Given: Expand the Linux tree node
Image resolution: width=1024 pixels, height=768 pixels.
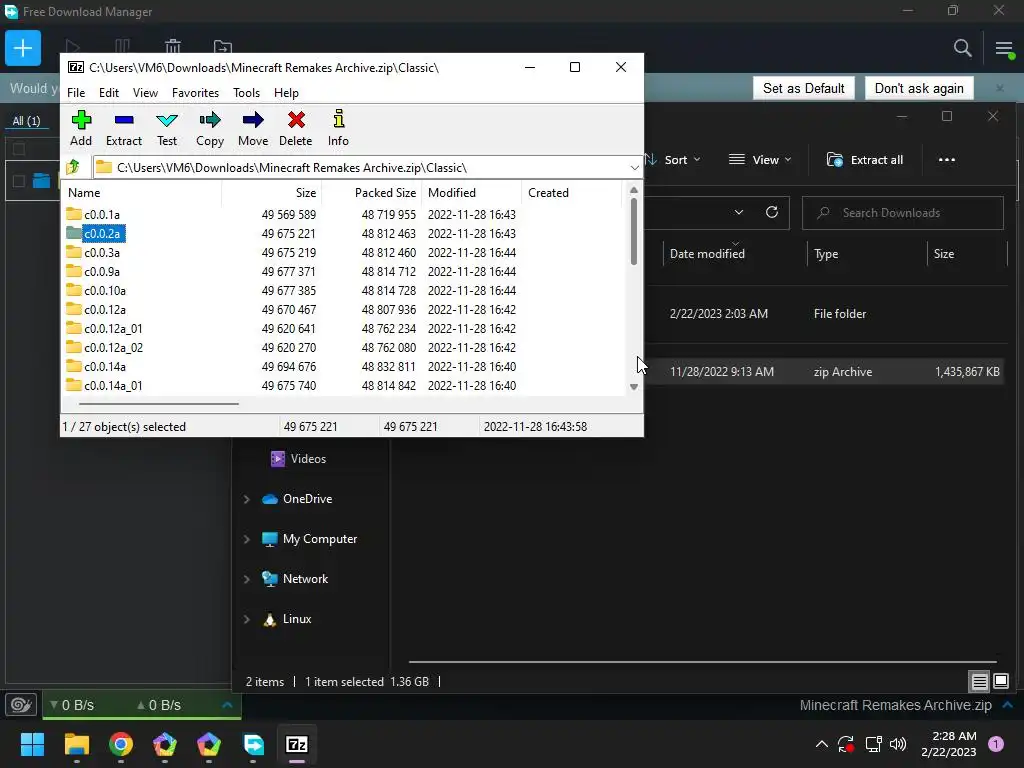Looking at the screenshot, I should pyautogui.click(x=247, y=619).
